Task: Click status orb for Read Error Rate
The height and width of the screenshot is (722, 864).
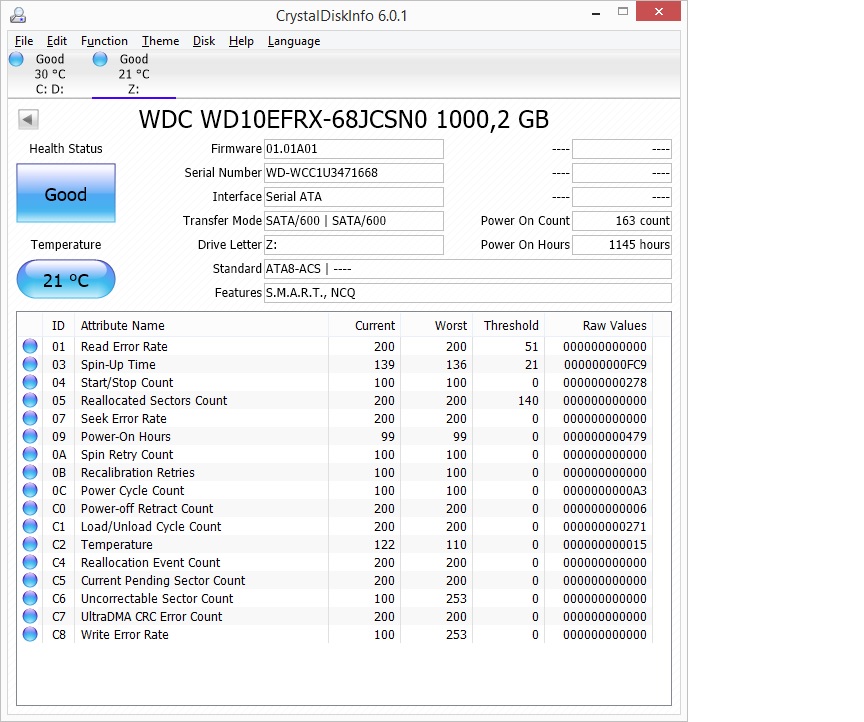Action: (x=30, y=346)
